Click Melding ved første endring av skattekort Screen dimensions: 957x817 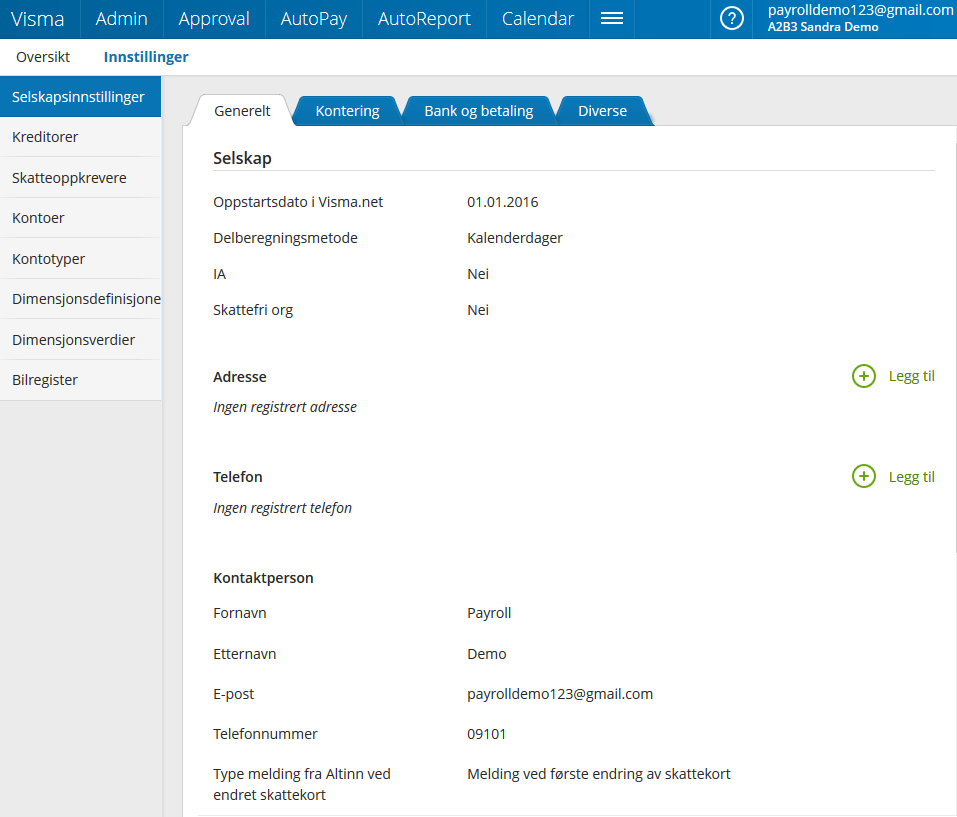599,774
